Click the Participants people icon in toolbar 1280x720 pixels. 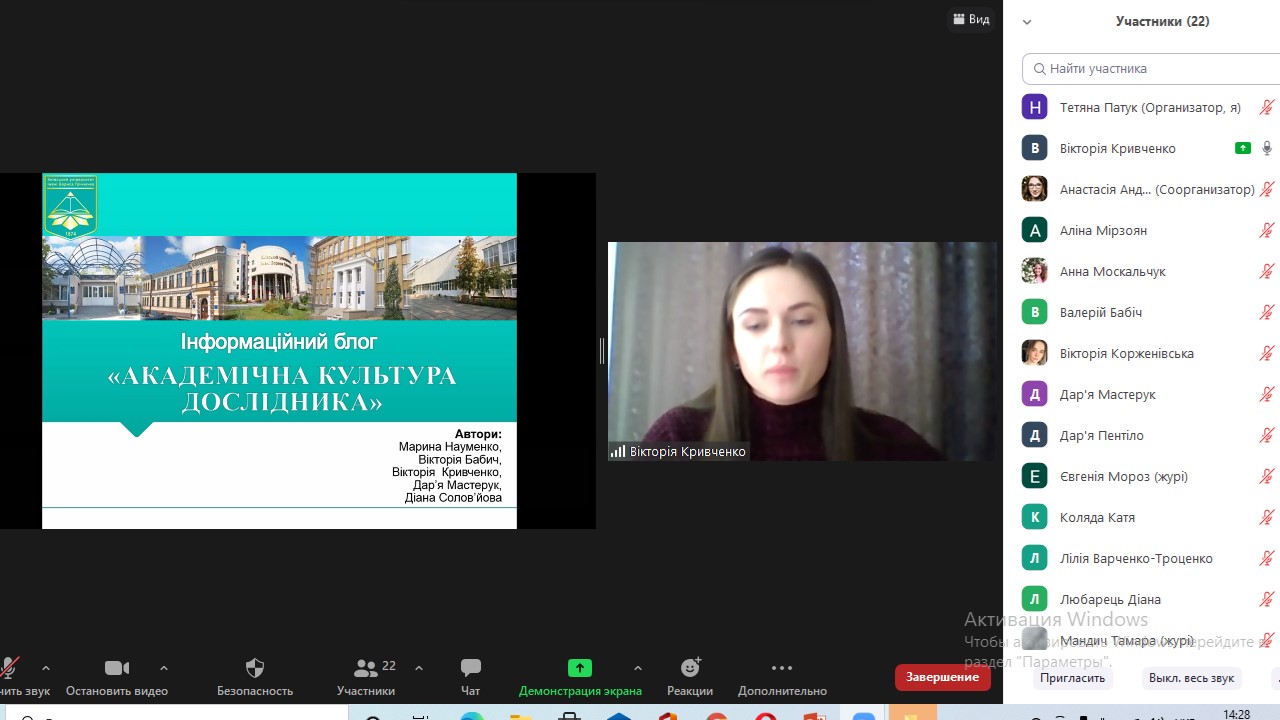tap(366, 668)
